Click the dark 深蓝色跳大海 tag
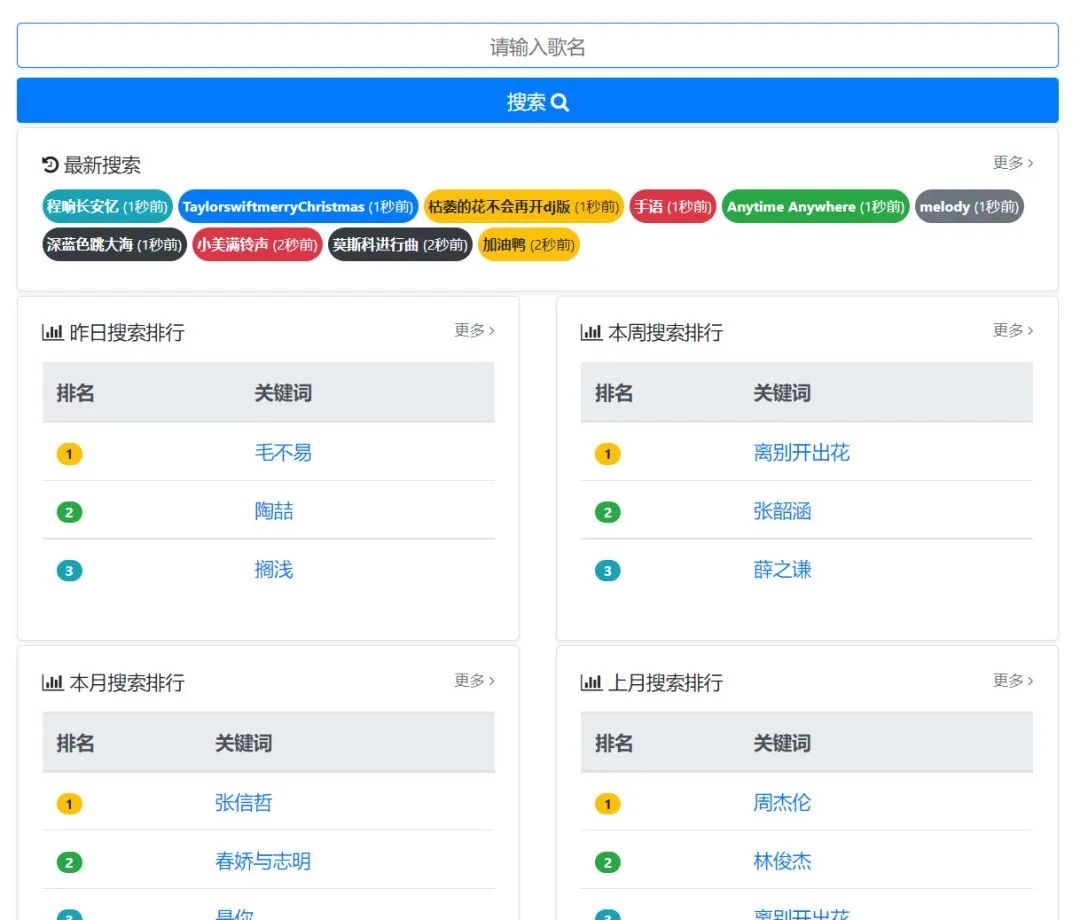The width and height of the screenshot is (1080, 920). tap(114, 244)
